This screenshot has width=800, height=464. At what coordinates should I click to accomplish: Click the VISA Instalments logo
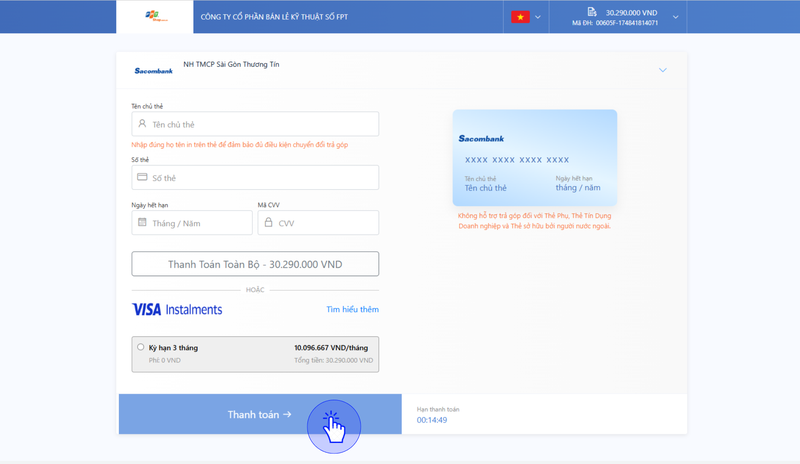(177, 309)
